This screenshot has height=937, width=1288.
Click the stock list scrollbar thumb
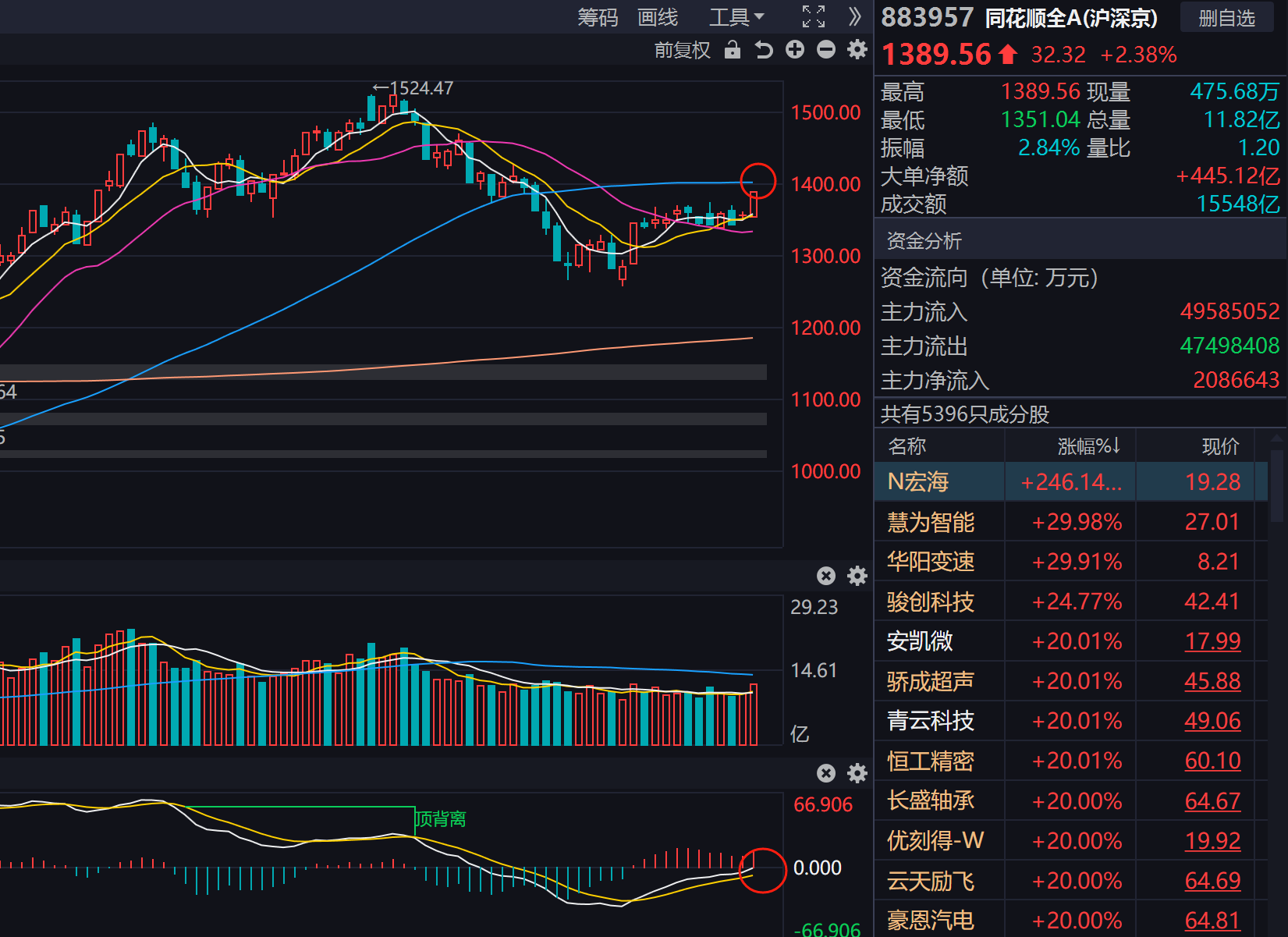click(1277, 484)
